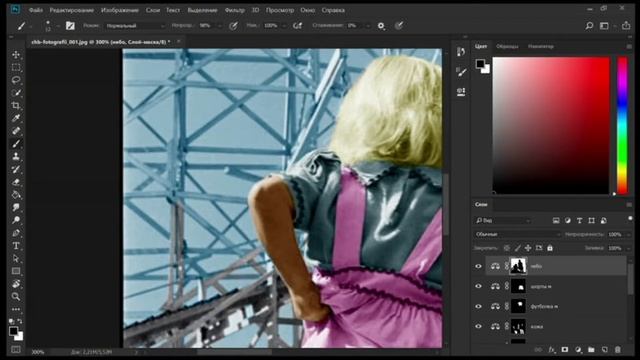Select the Rectangular Marquee tool
Screen dimensions: 640x360
click(x=16, y=67)
